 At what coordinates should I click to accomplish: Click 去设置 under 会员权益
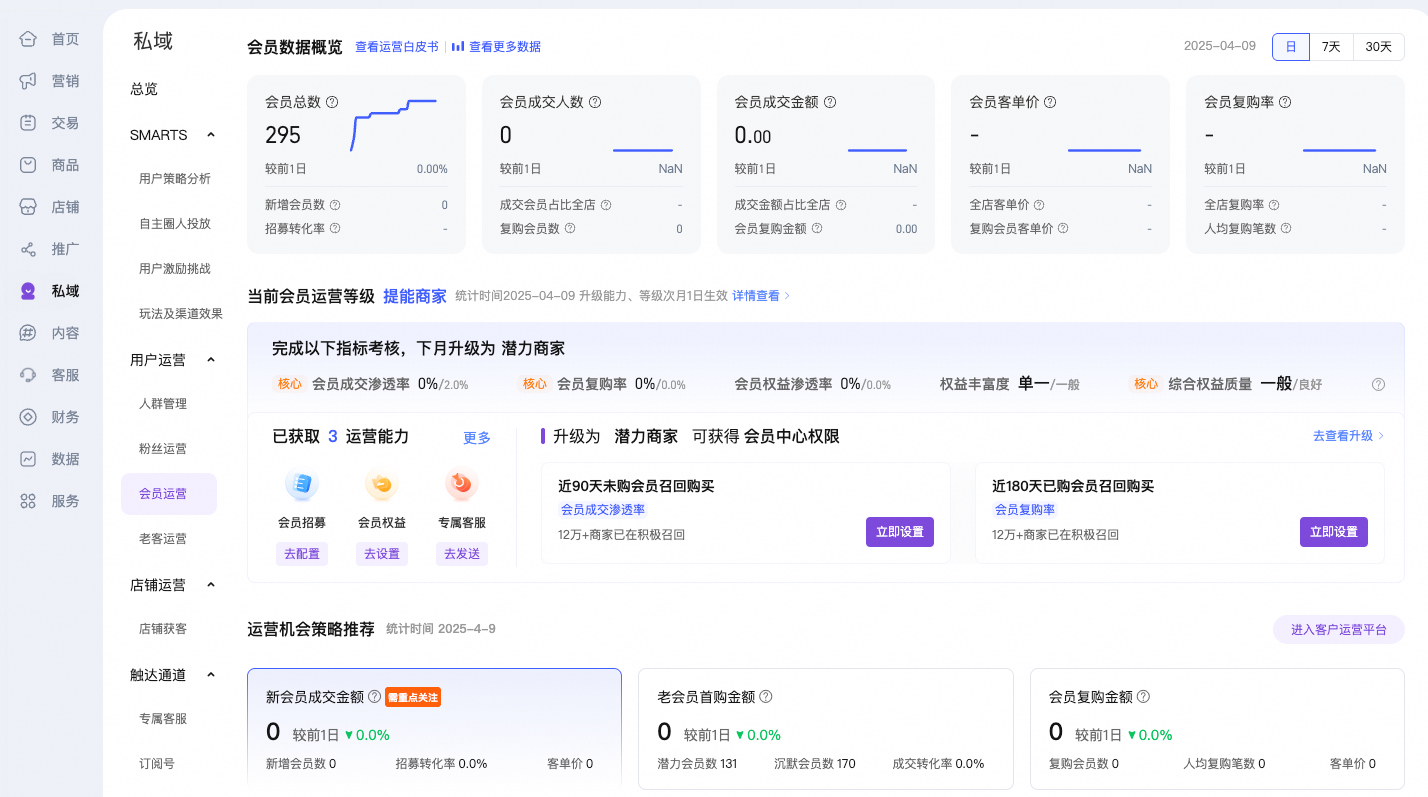click(x=382, y=554)
